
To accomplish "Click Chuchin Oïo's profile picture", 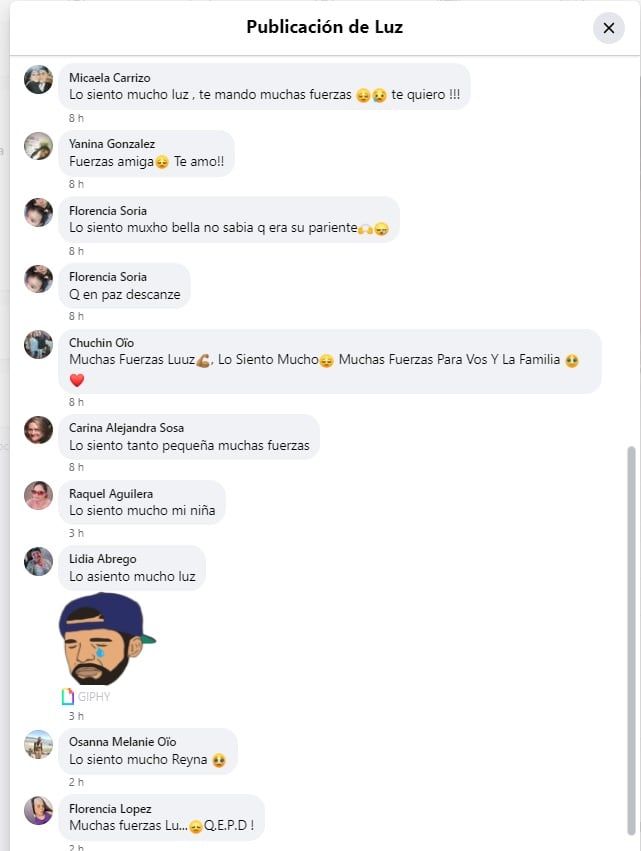I will [x=38, y=343].
